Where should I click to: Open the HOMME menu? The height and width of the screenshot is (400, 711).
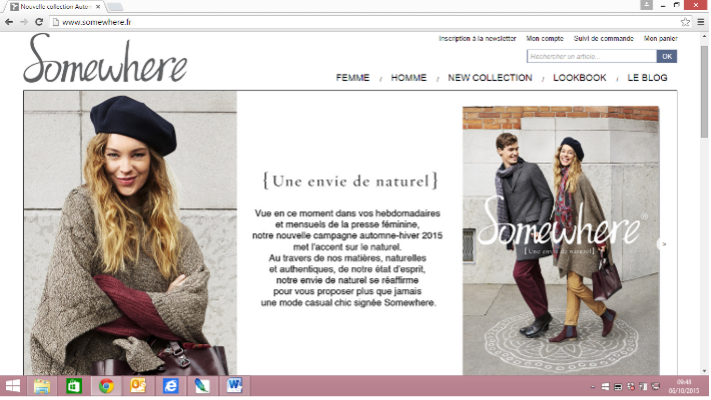[x=408, y=78]
